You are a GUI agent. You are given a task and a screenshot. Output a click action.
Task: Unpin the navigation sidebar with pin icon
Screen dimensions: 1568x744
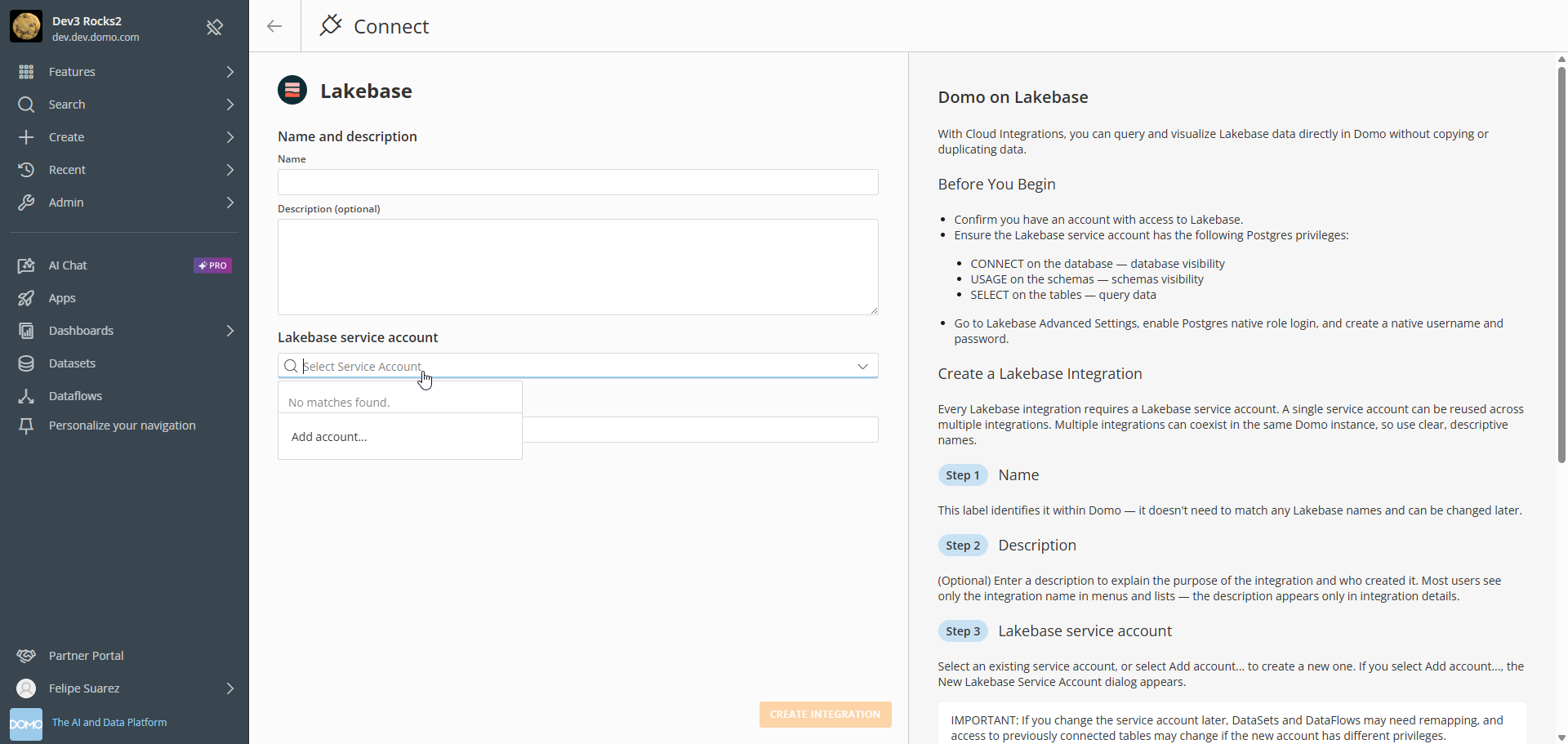[215, 28]
